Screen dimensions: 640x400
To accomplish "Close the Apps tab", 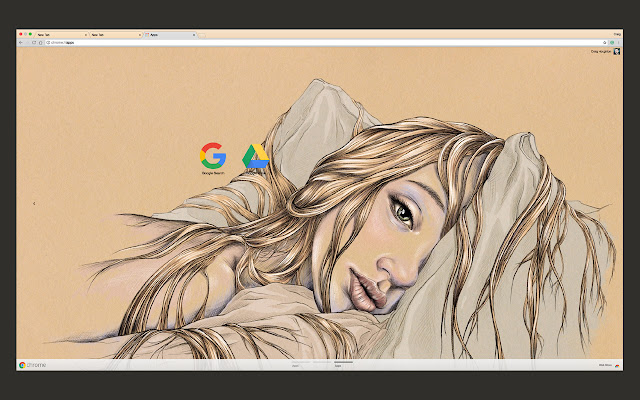I will [x=194, y=35].
